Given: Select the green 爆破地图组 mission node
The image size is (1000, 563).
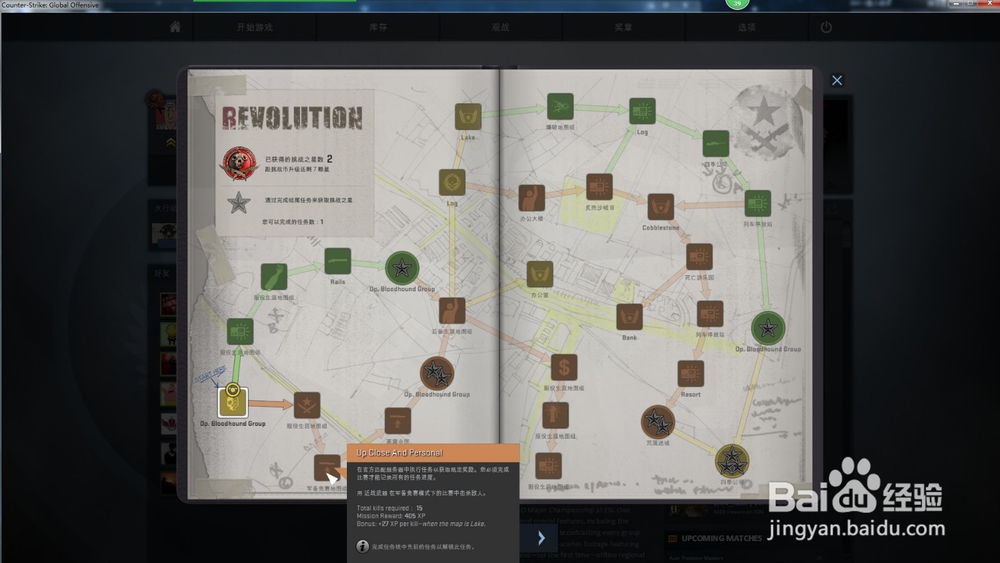Looking at the screenshot, I should click(560, 106).
